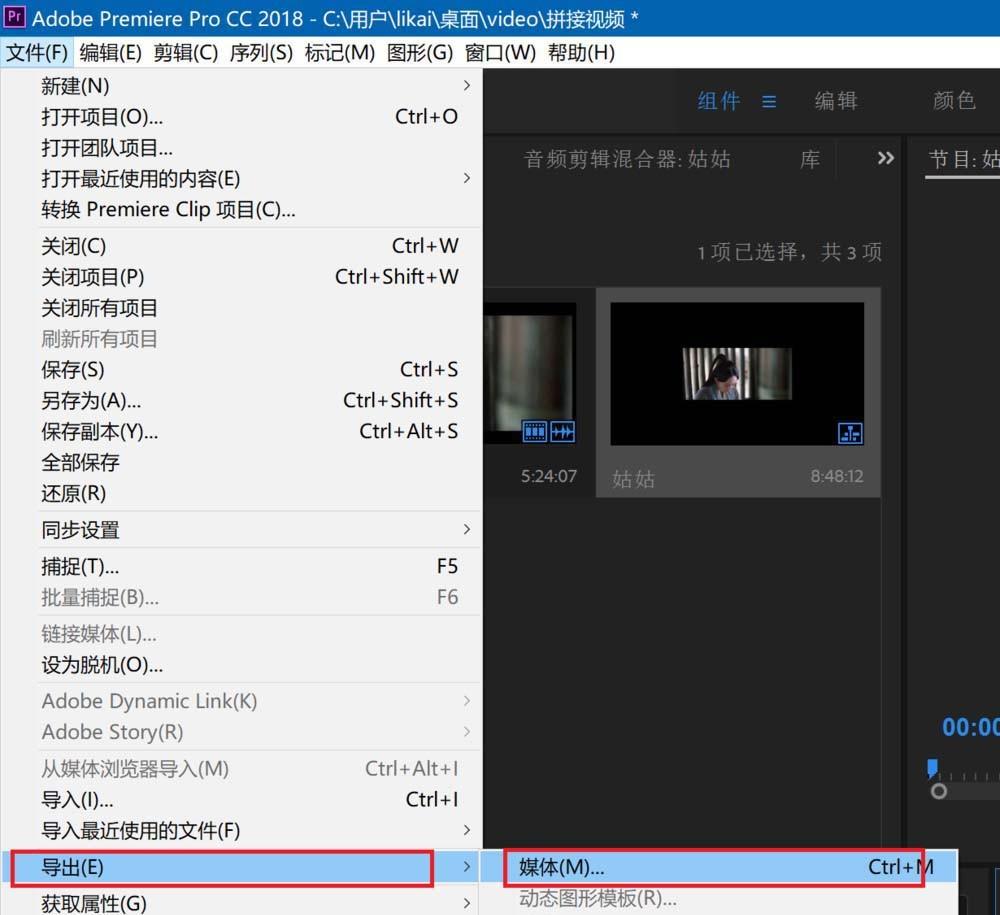Open the 窗口(W) menu
1000x915 pixels.
pos(498,52)
